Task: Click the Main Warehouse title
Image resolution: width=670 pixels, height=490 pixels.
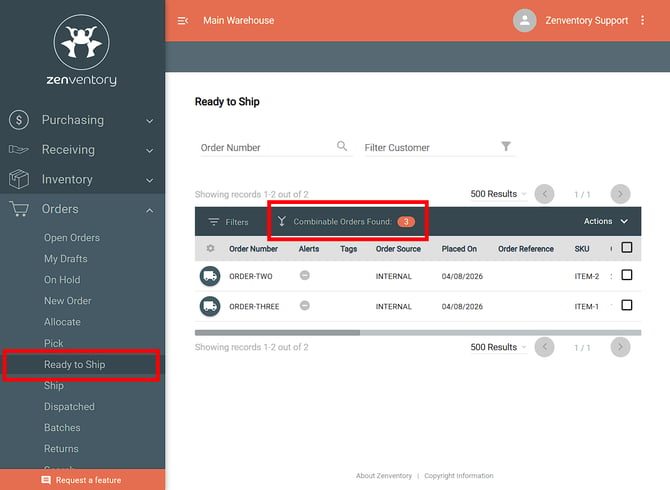Action: pos(238,21)
